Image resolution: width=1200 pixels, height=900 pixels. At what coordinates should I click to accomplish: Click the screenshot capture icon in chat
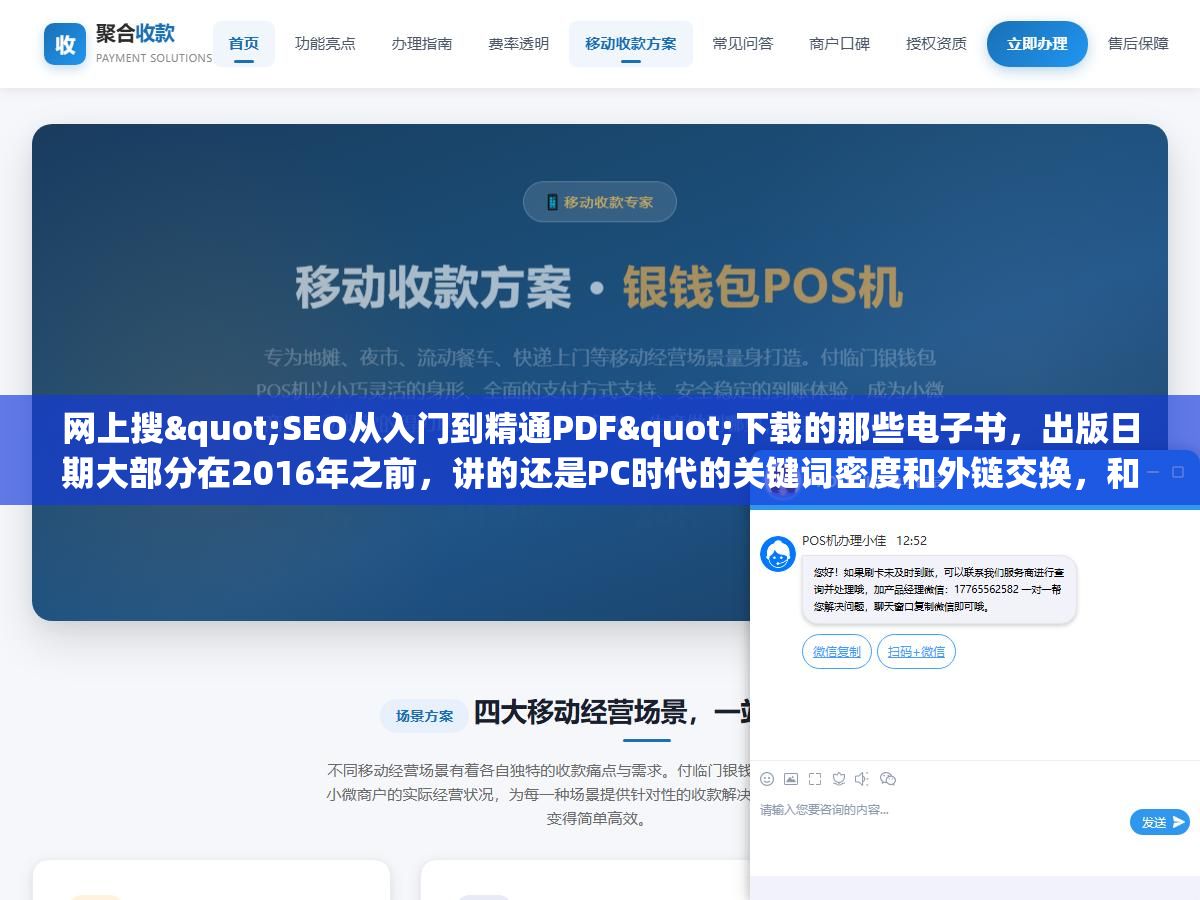click(815, 778)
